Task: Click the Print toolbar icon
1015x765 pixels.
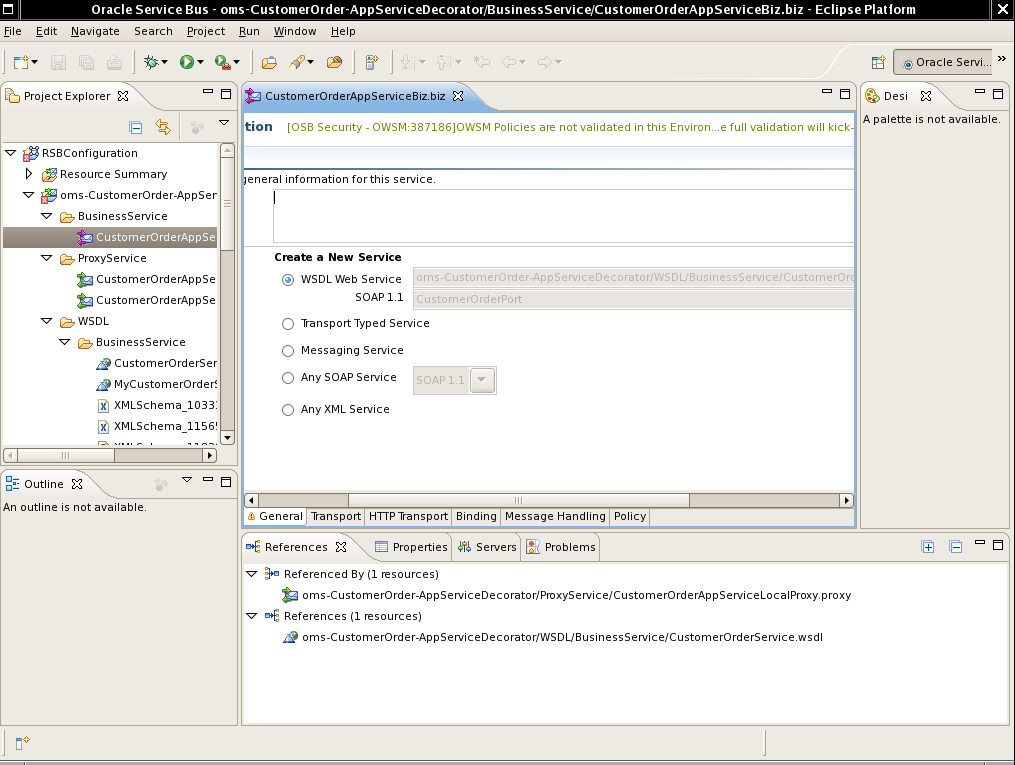Action: pos(115,62)
